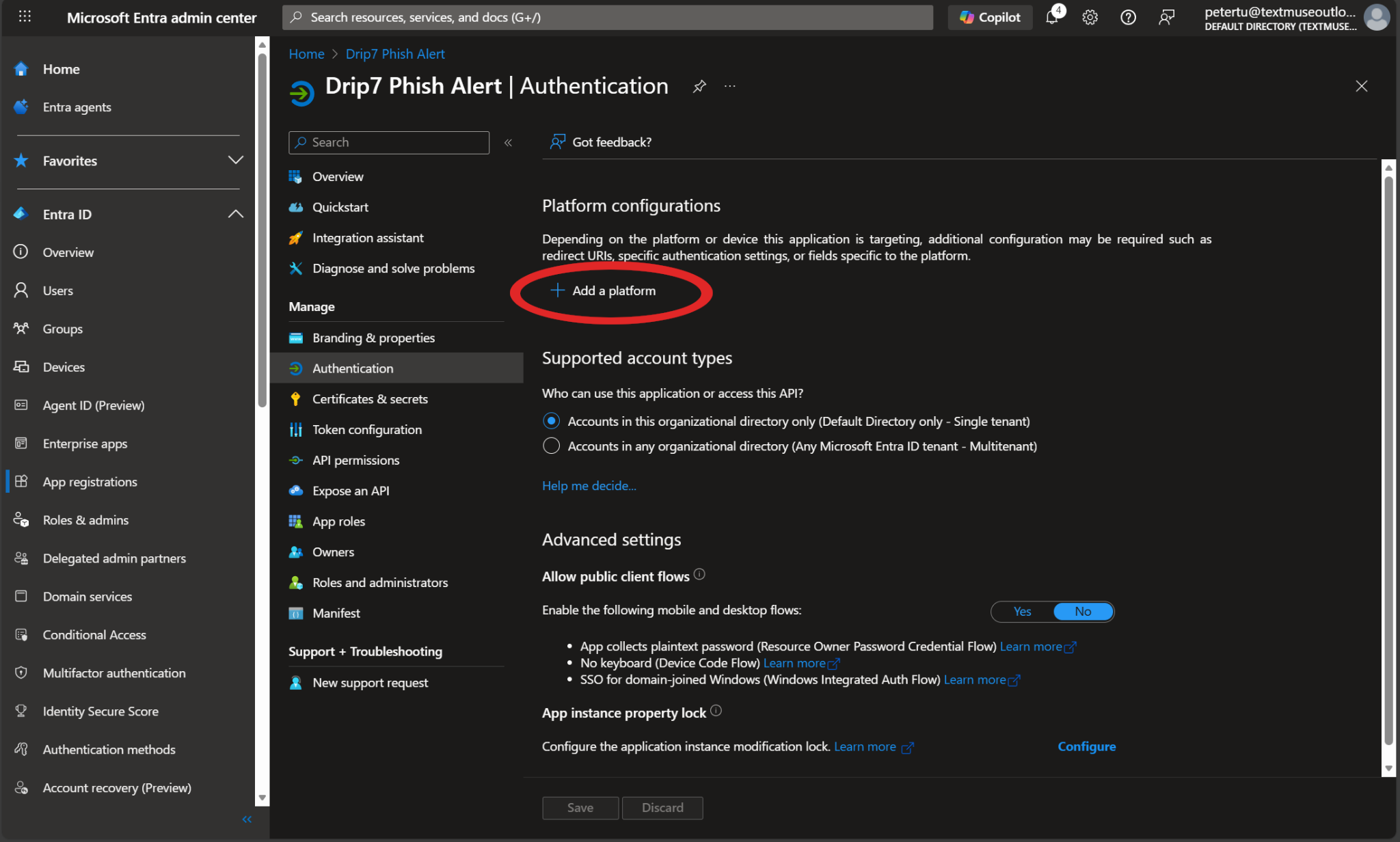
Task: Open Quickstart cloud icon
Action: point(295,207)
